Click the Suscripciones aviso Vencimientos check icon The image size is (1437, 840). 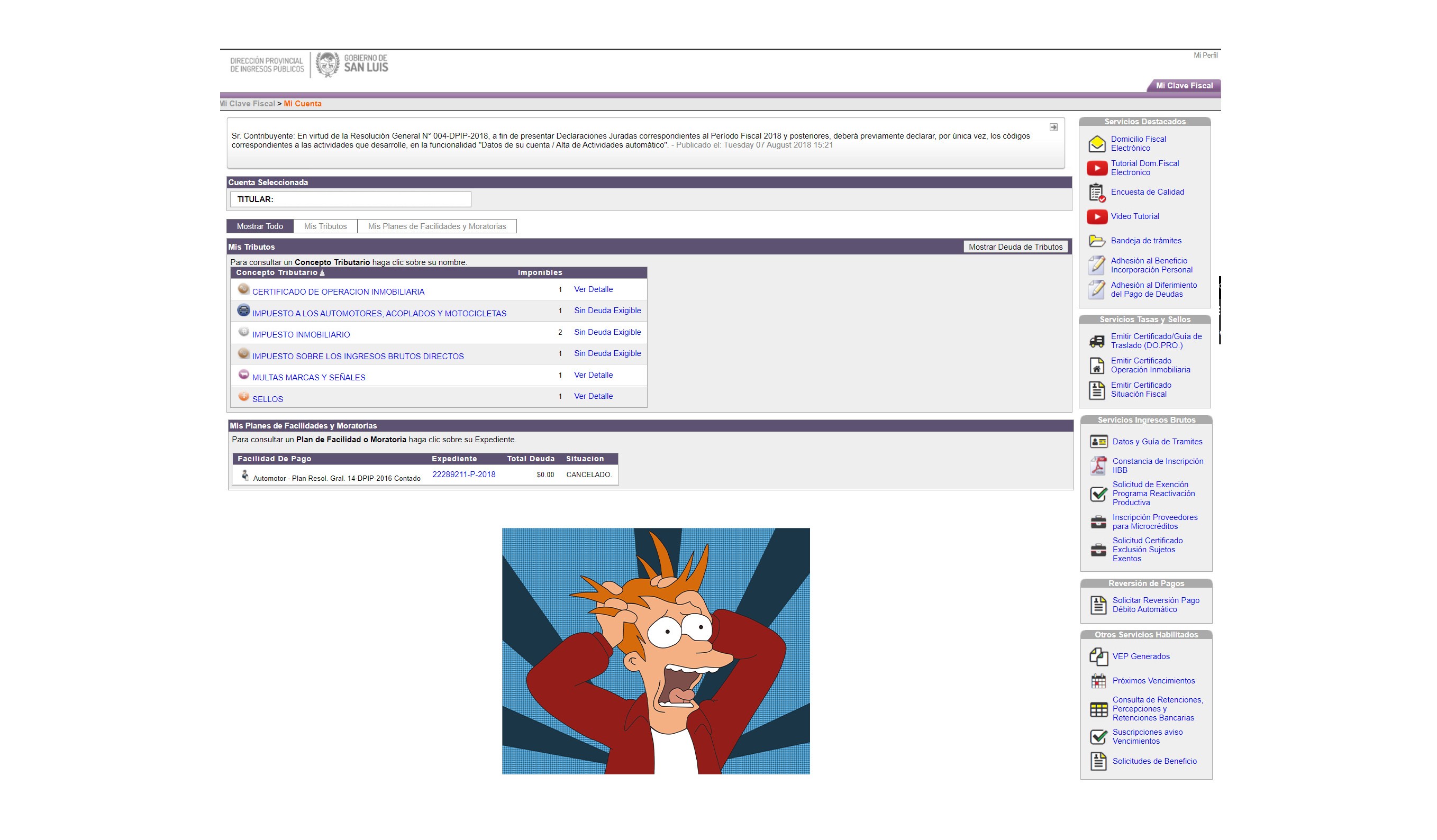click(1098, 737)
